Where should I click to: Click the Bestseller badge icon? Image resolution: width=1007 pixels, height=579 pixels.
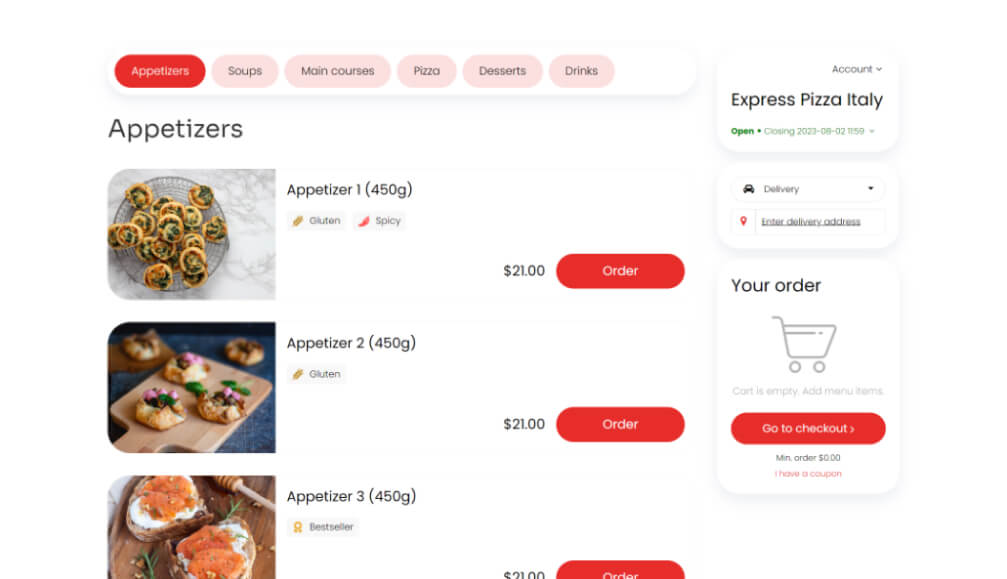297,527
